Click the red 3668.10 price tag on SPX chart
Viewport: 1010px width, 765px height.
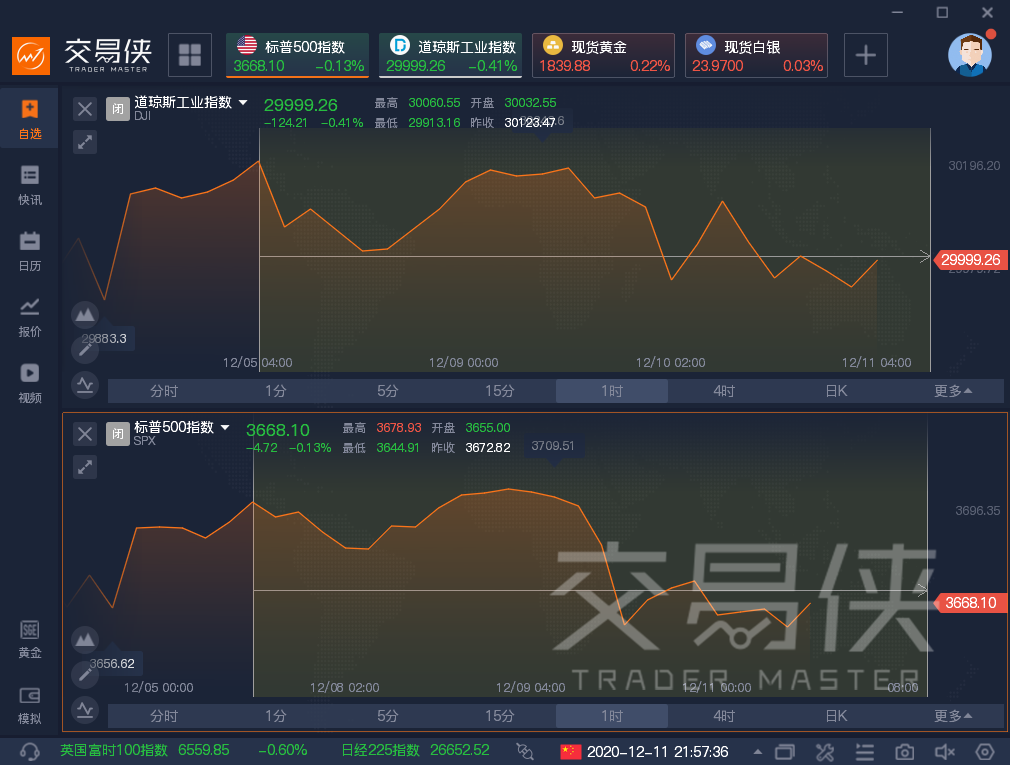(x=970, y=603)
